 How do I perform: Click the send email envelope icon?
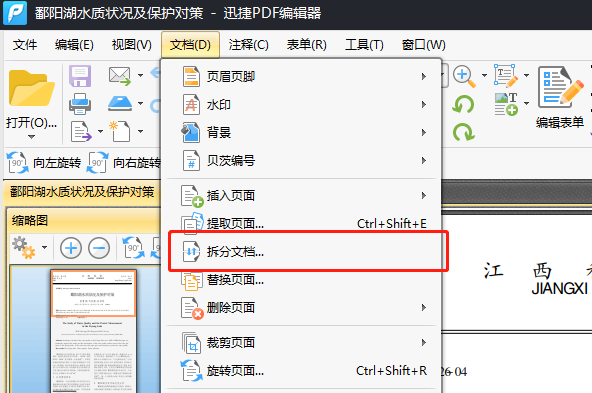pyautogui.click(x=120, y=76)
